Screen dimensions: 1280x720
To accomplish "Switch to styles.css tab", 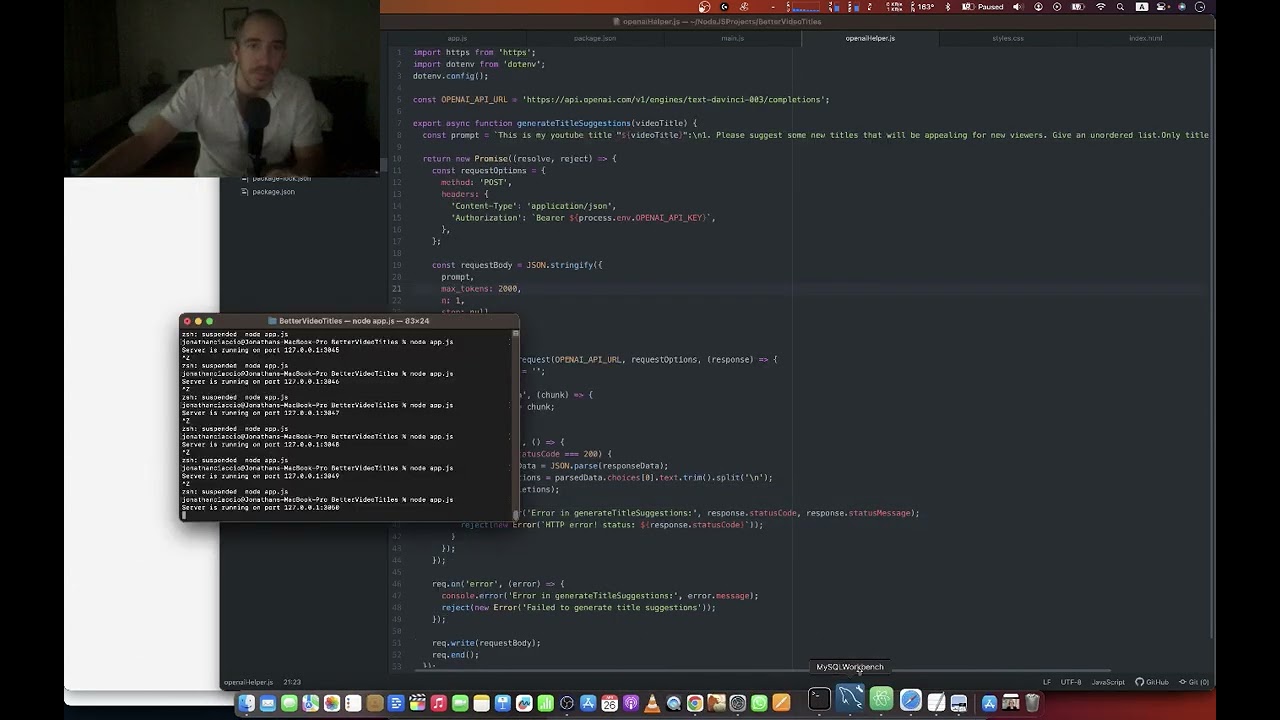I will click(1008, 38).
